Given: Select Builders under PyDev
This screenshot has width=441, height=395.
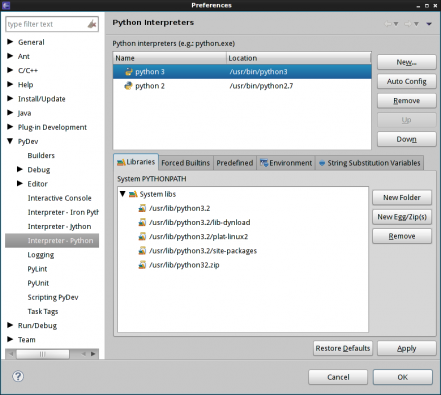Looking at the screenshot, I should click(x=41, y=155).
